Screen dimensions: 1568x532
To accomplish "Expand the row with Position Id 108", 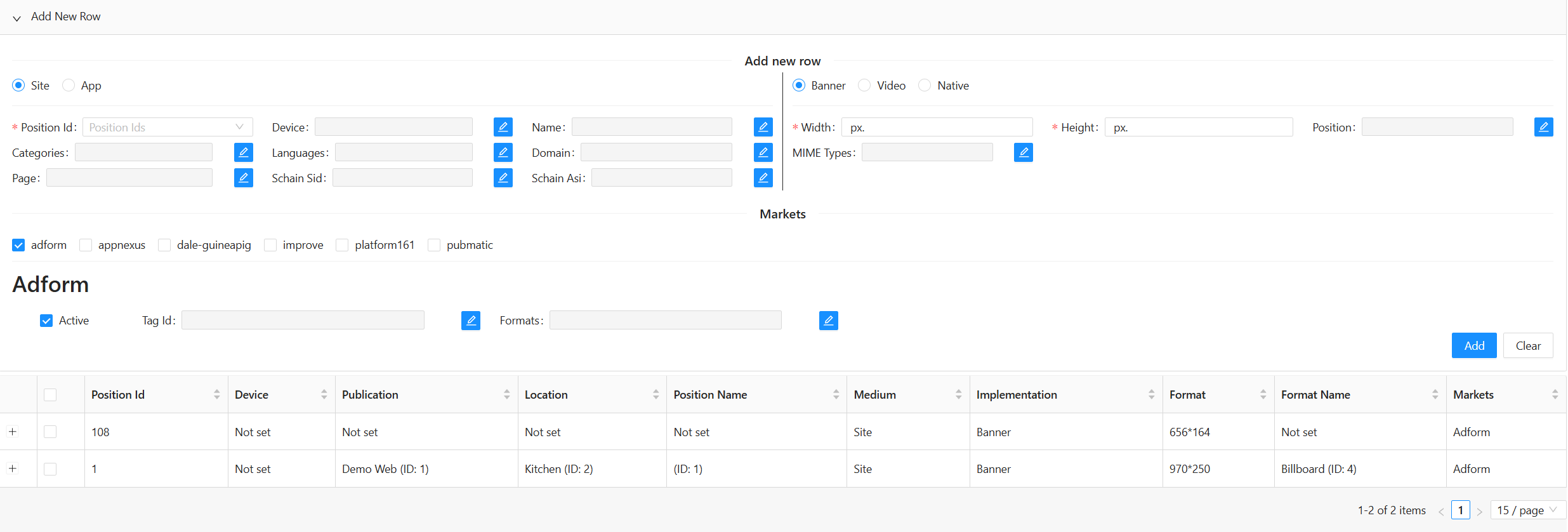I will tap(13, 432).
